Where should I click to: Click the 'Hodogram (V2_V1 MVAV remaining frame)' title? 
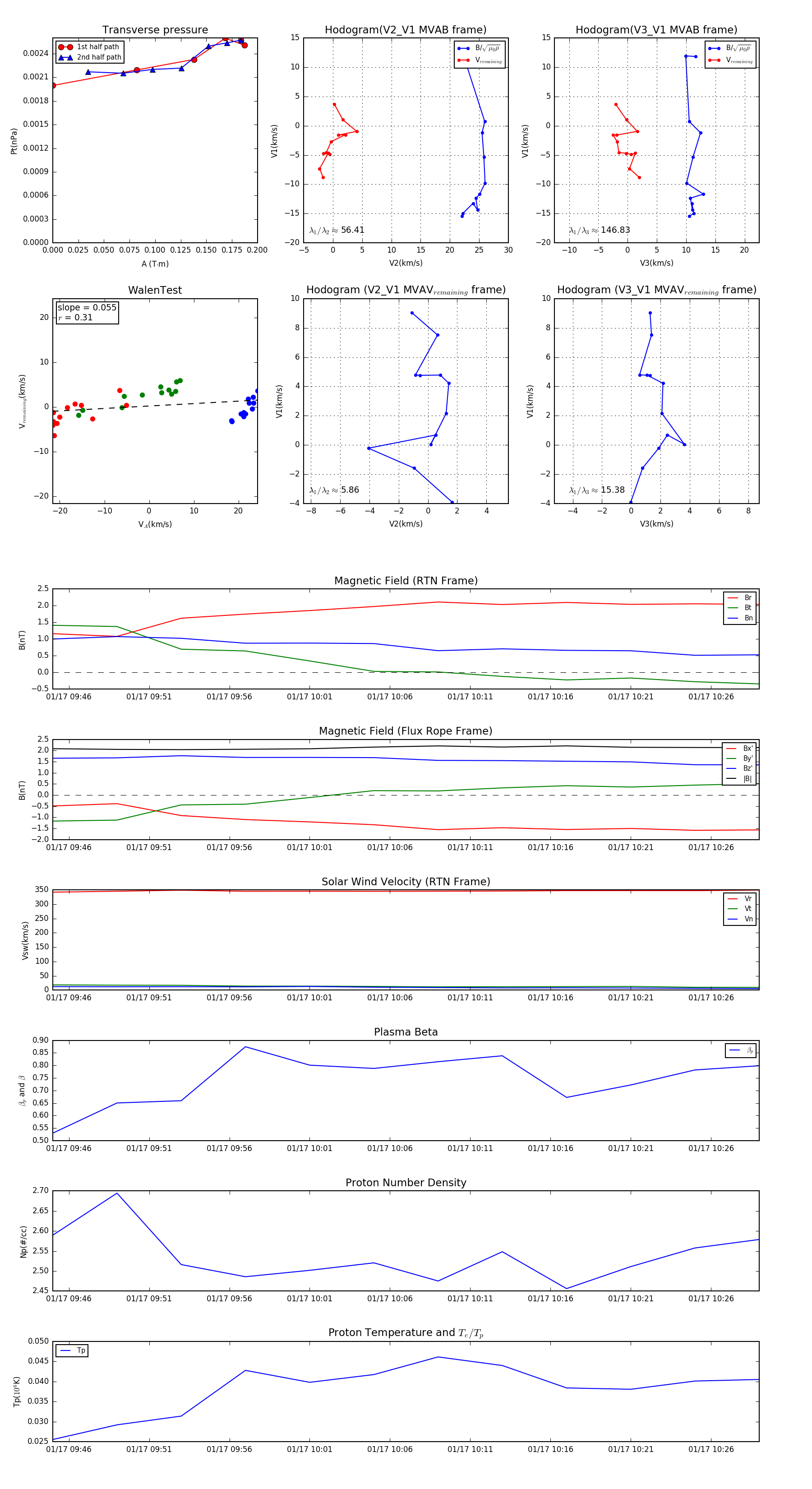(406, 290)
